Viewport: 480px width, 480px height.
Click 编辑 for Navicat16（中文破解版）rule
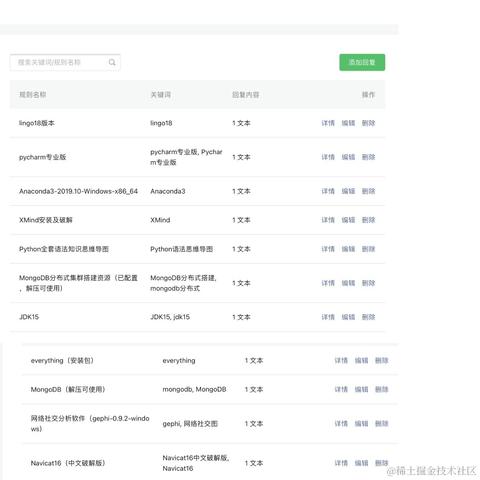point(361,463)
